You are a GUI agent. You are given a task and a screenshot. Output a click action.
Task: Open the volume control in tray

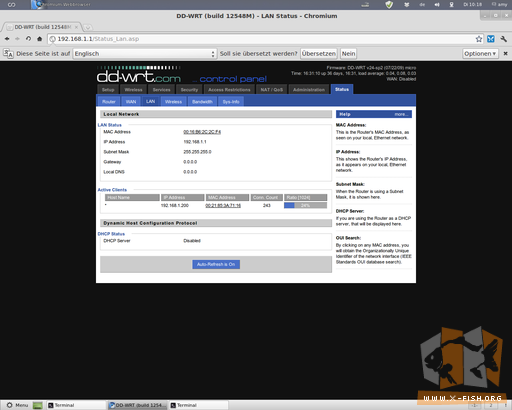(437, 5)
